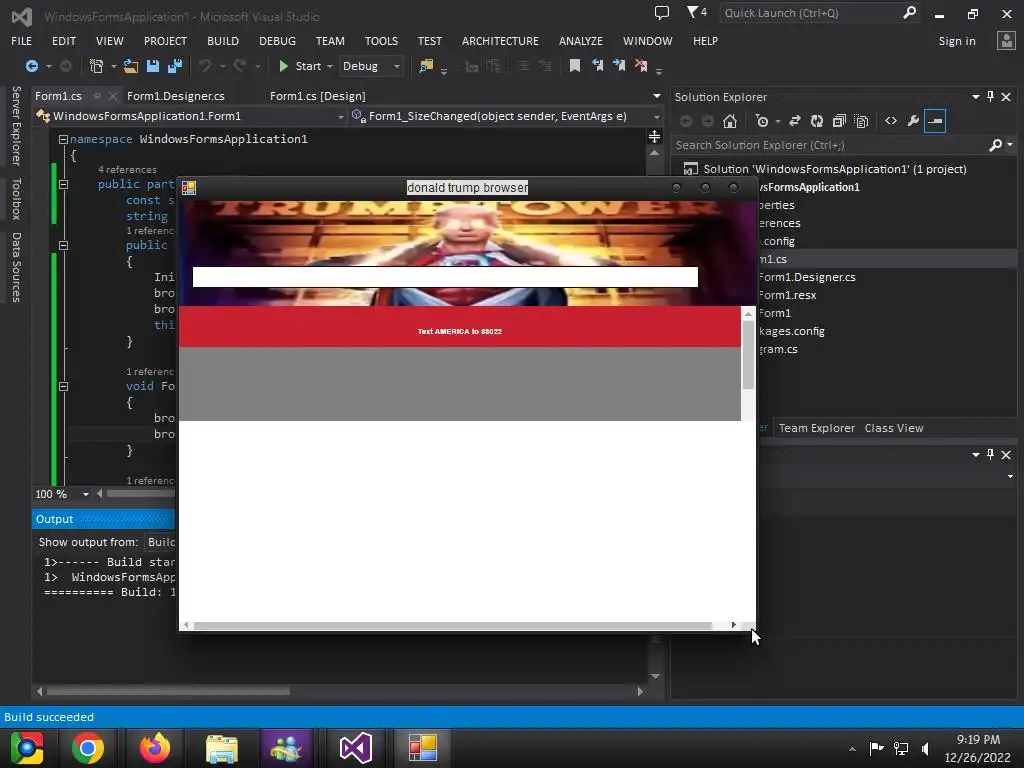The width and height of the screenshot is (1024, 768).
Task: Open the feedback speech bubble icon
Action: click(662, 12)
